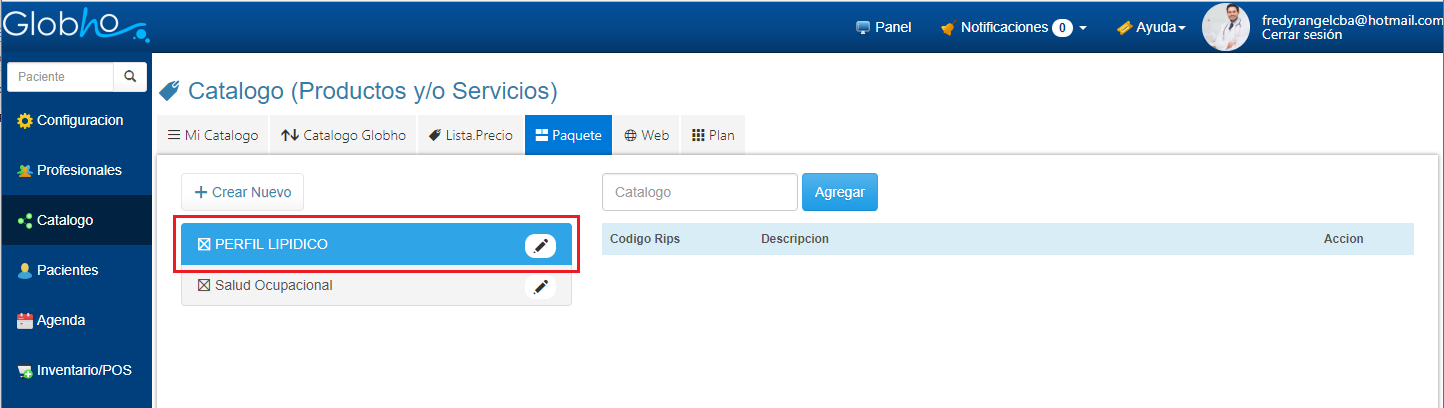The image size is (1444, 408).
Task: Switch to the Mi Catalogo tab
Action: pos(213,136)
